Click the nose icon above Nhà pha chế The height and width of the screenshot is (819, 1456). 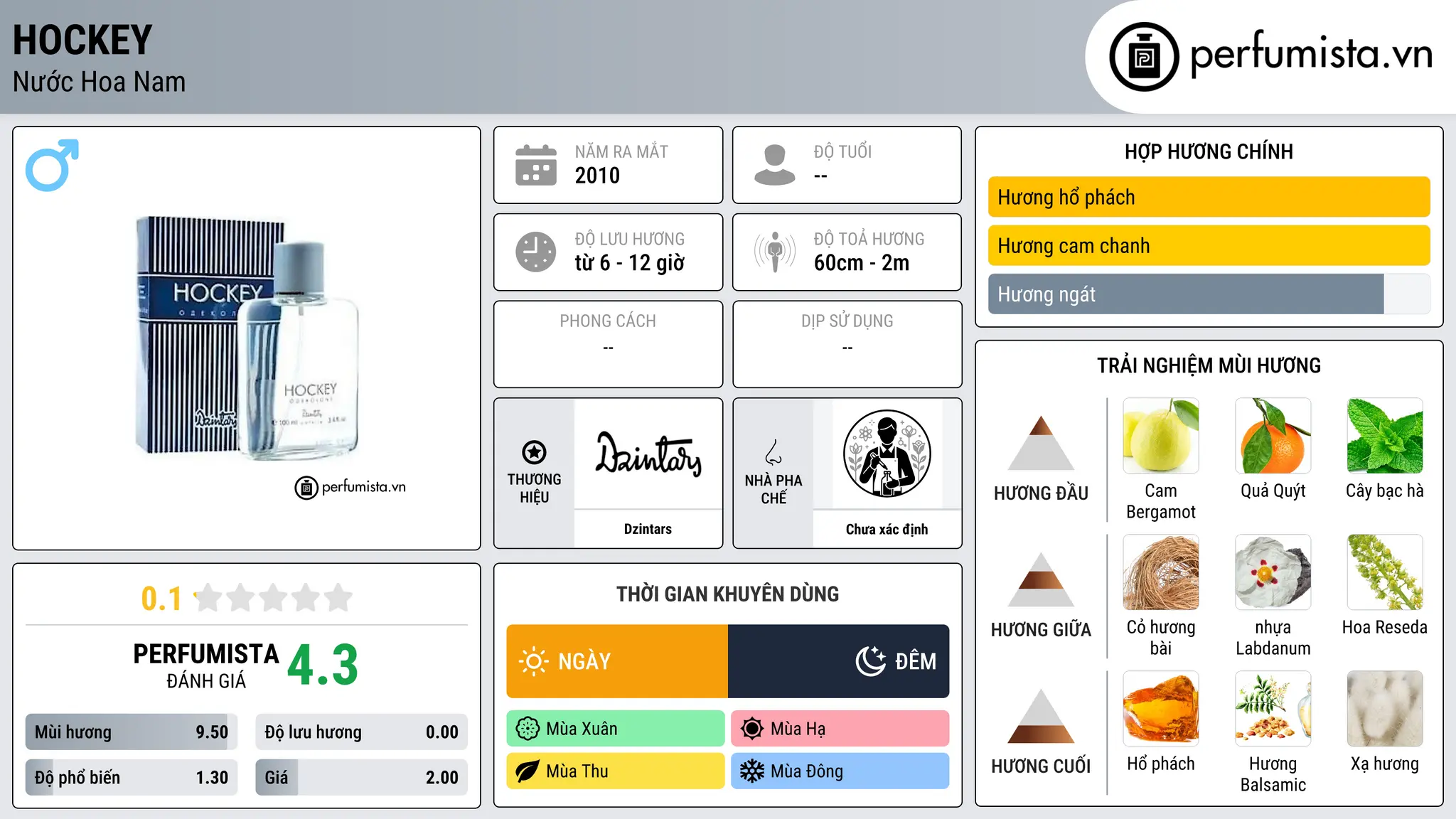click(x=773, y=452)
